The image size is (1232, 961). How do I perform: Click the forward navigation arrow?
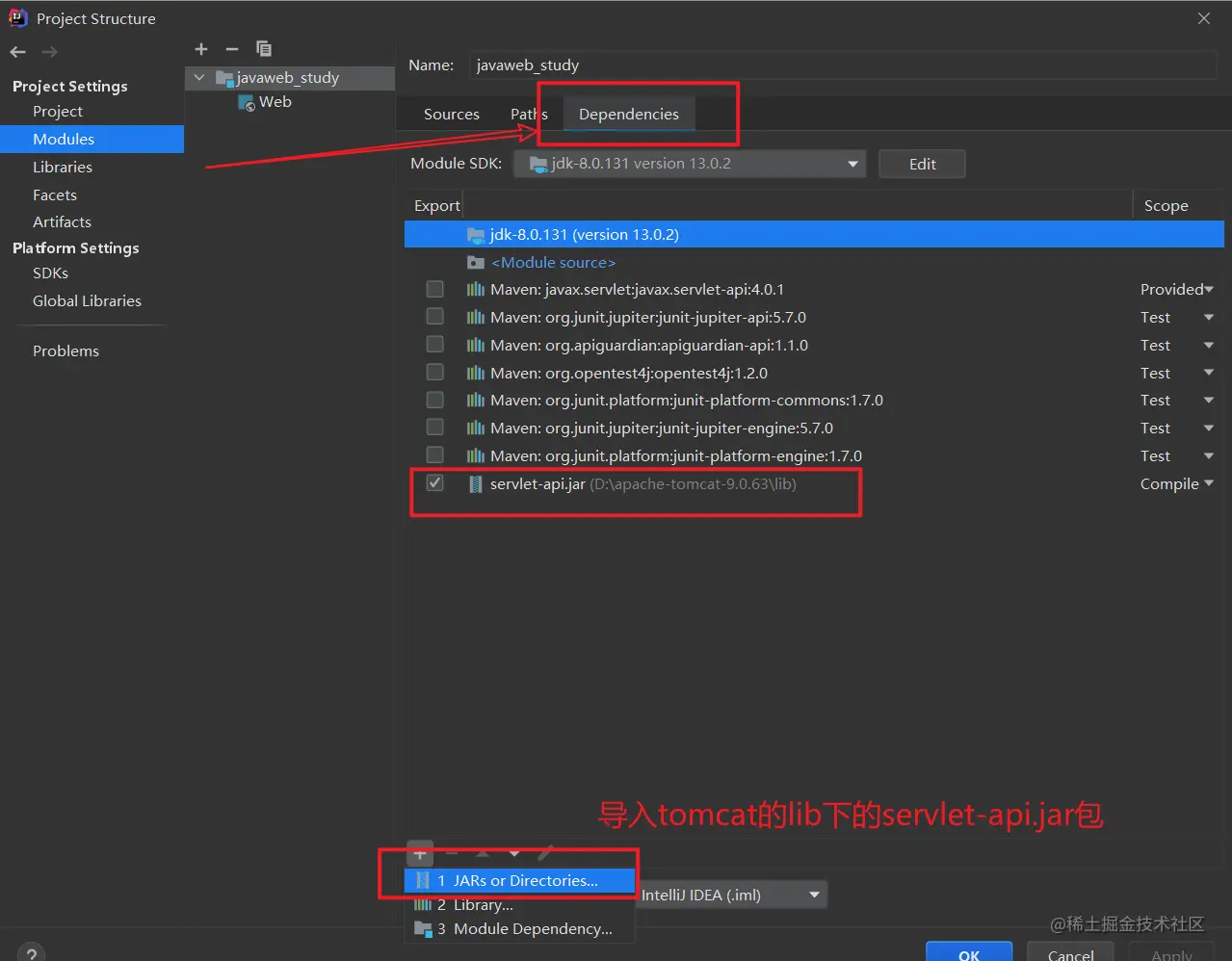(x=49, y=52)
